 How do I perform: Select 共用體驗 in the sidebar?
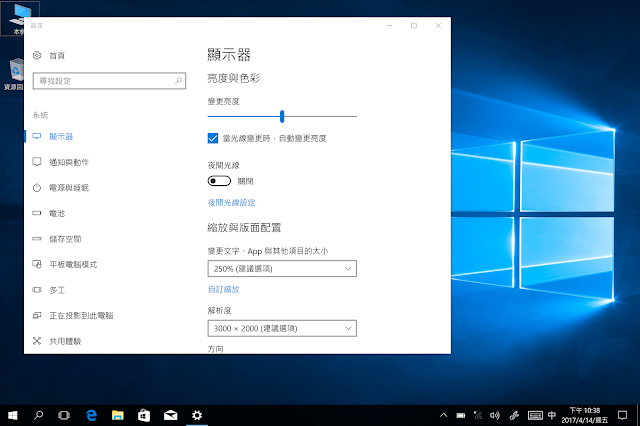(65, 341)
